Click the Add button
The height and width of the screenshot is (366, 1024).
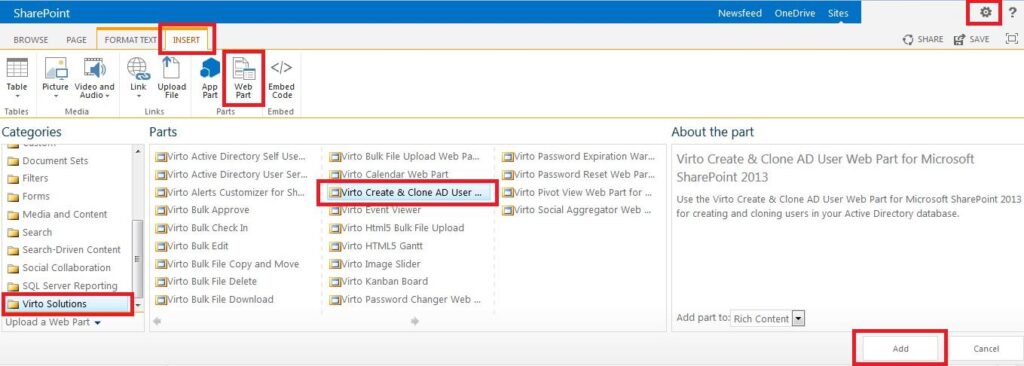click(900, 348)
